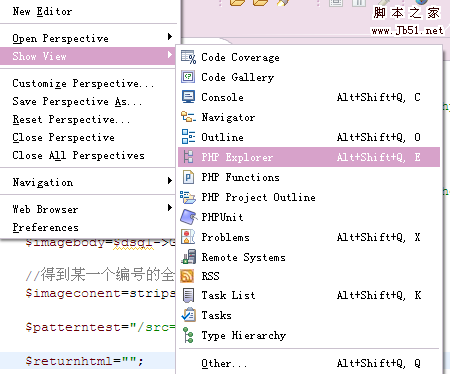The height and width of the screenshot is (374, 450).
Task: Expand Navigation submenu arrow
Action: pyautogui.click(x=170, y=181)
